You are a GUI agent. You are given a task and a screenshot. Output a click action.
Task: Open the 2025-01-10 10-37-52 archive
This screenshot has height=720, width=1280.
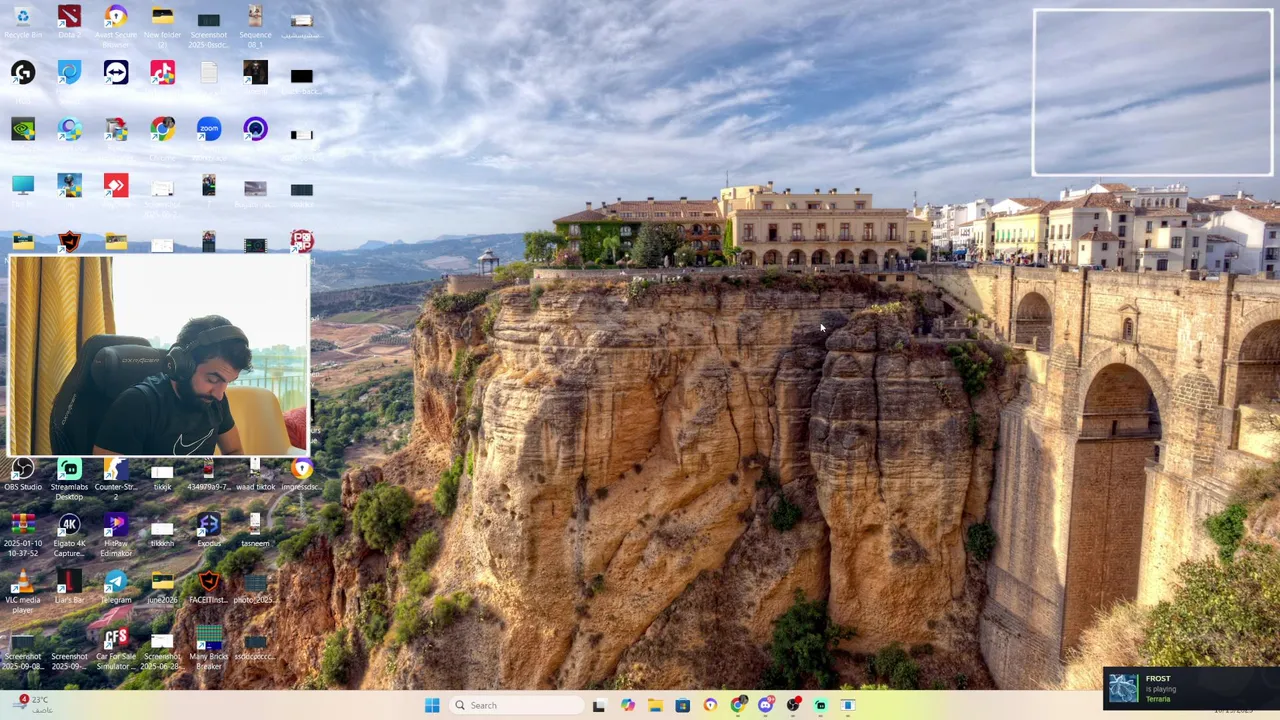tap(23, 535)
